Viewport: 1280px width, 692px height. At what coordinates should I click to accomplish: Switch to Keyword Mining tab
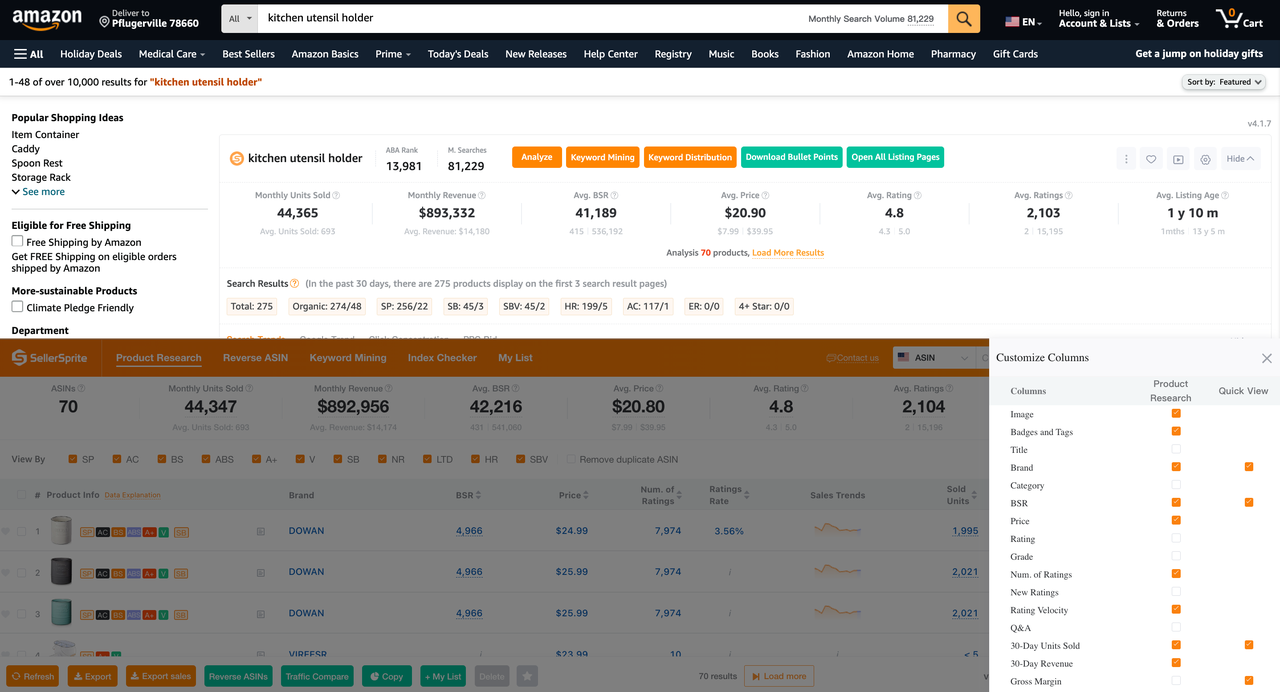[348, 358]
